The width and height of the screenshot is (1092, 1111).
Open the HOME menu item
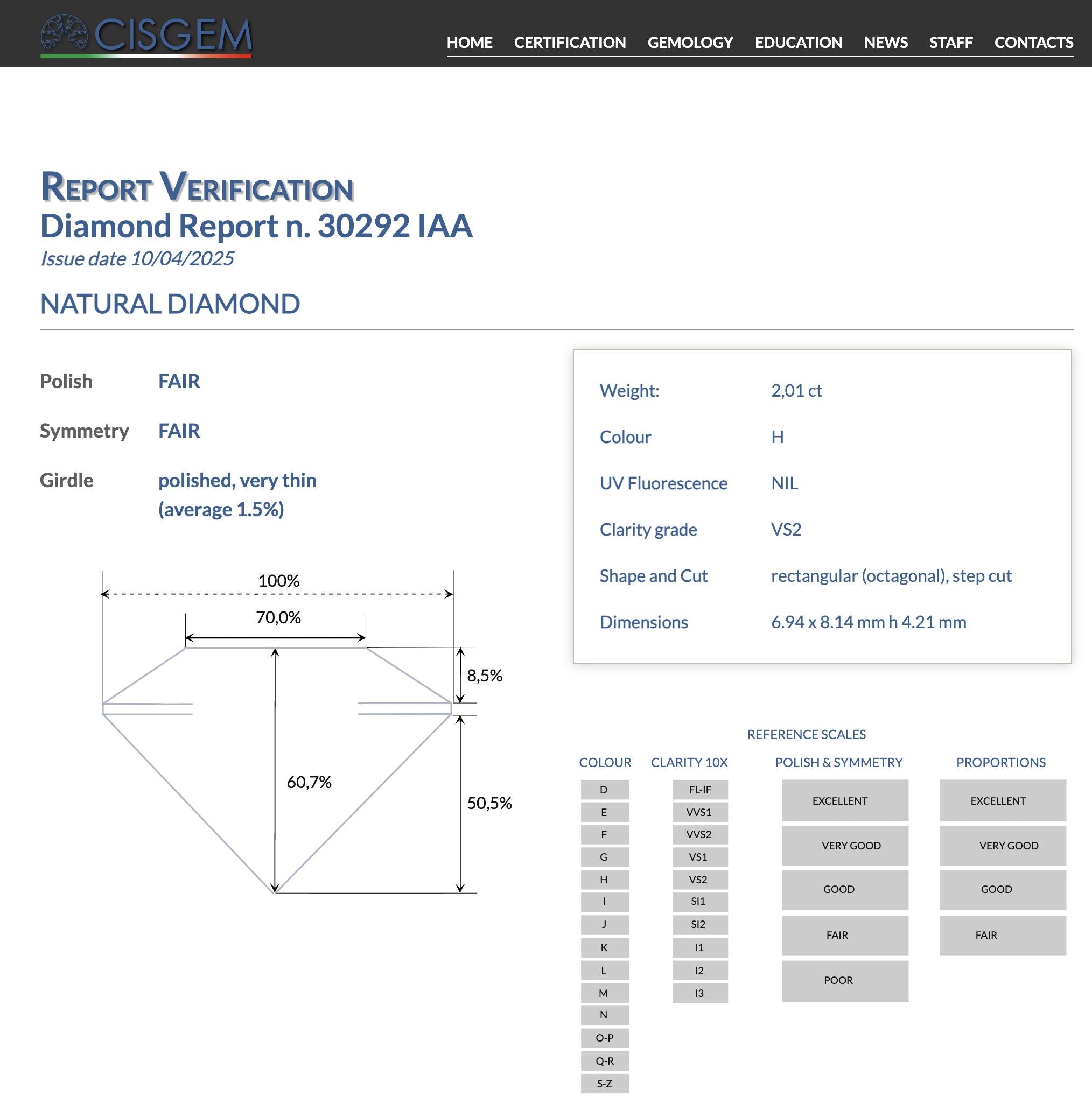coord(469,43)
